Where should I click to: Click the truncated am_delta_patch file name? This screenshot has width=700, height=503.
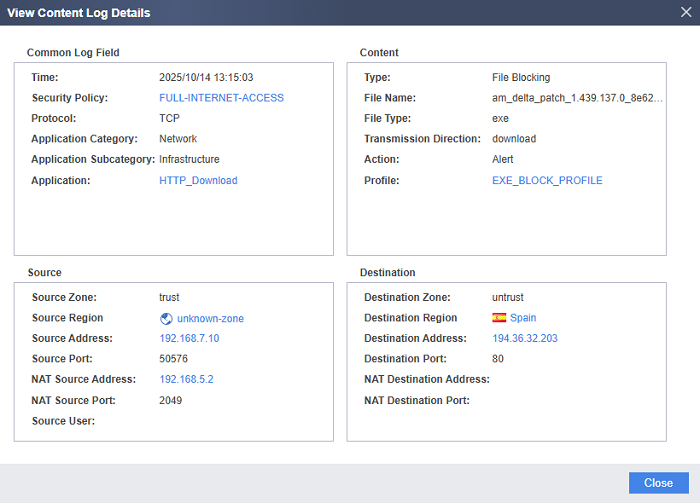click(x=577, y=98)
